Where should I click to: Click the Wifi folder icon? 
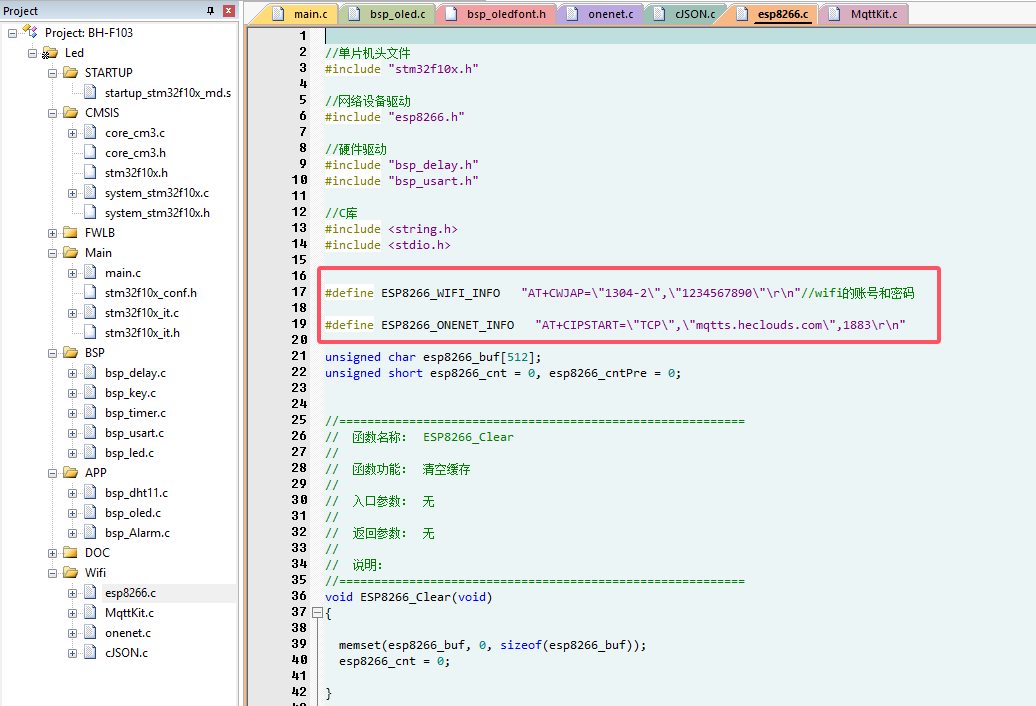coord(70,573)
